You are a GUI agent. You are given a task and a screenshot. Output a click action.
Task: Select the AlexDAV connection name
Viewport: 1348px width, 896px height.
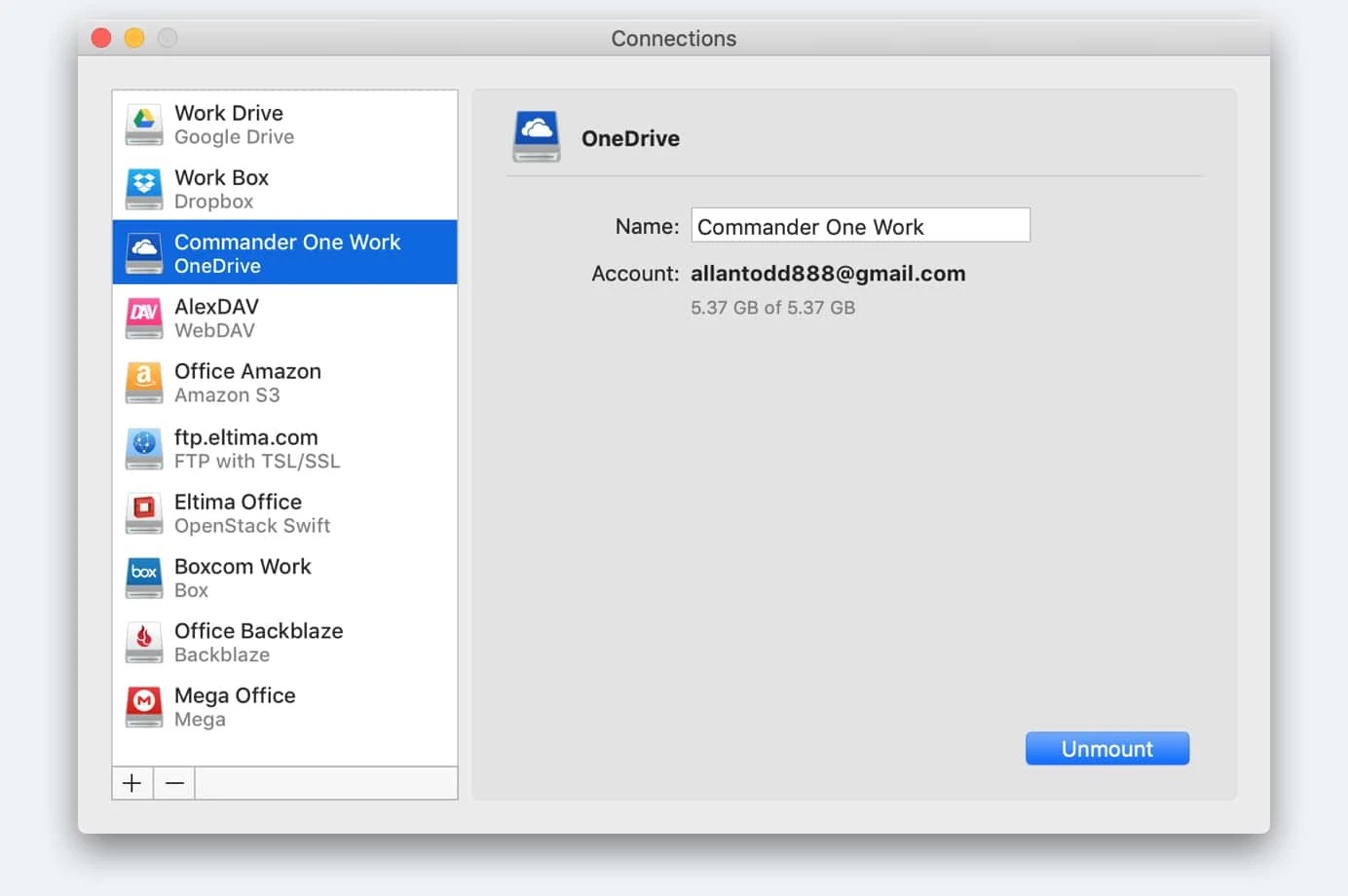(x=216, y=307)
